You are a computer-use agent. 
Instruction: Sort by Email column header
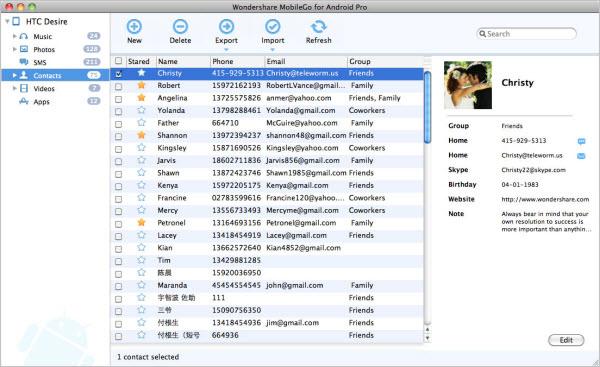pyautogui.click(x=306, y=61)
